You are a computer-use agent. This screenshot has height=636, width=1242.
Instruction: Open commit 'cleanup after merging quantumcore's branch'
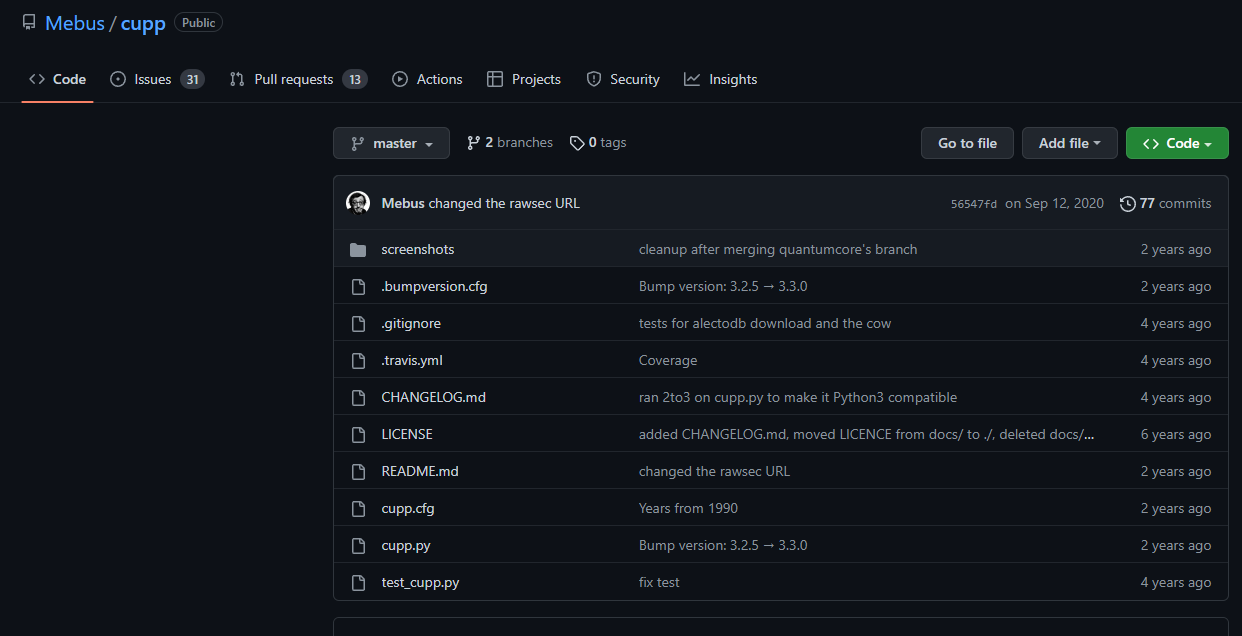pyautogui.click(x=778, y=249)
